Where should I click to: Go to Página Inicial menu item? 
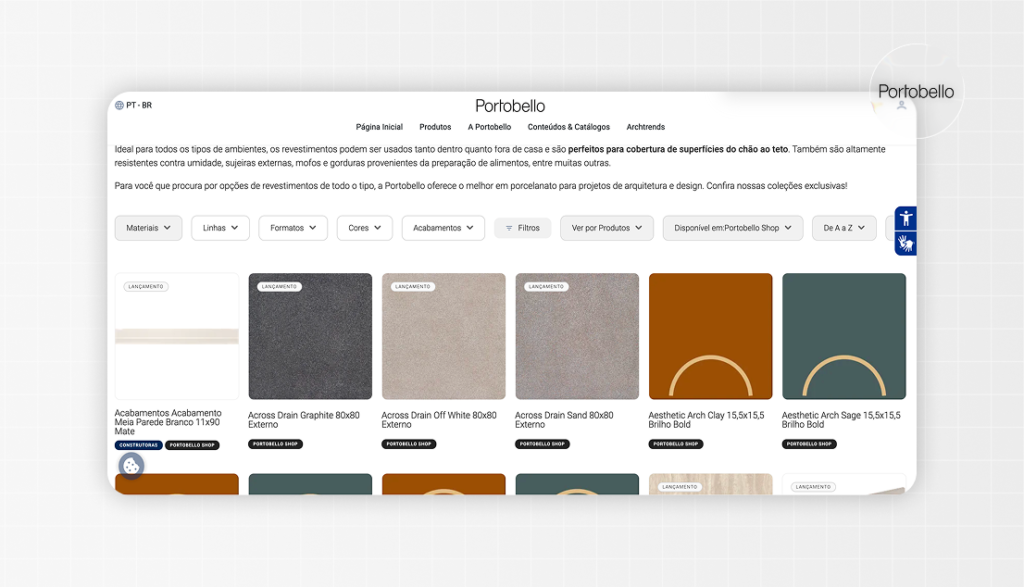[x=379, y=127]
